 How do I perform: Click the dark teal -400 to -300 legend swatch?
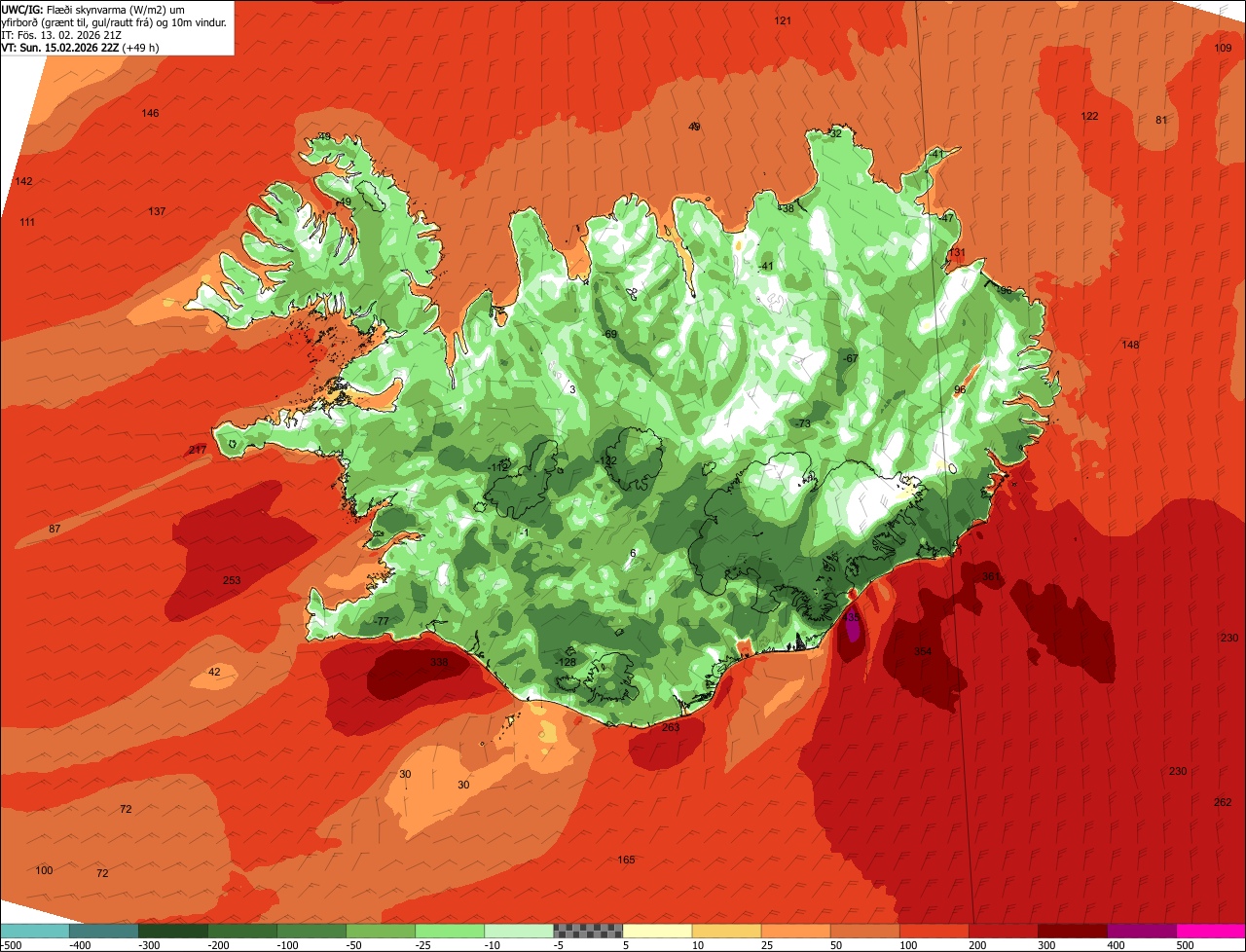(104, 931)
